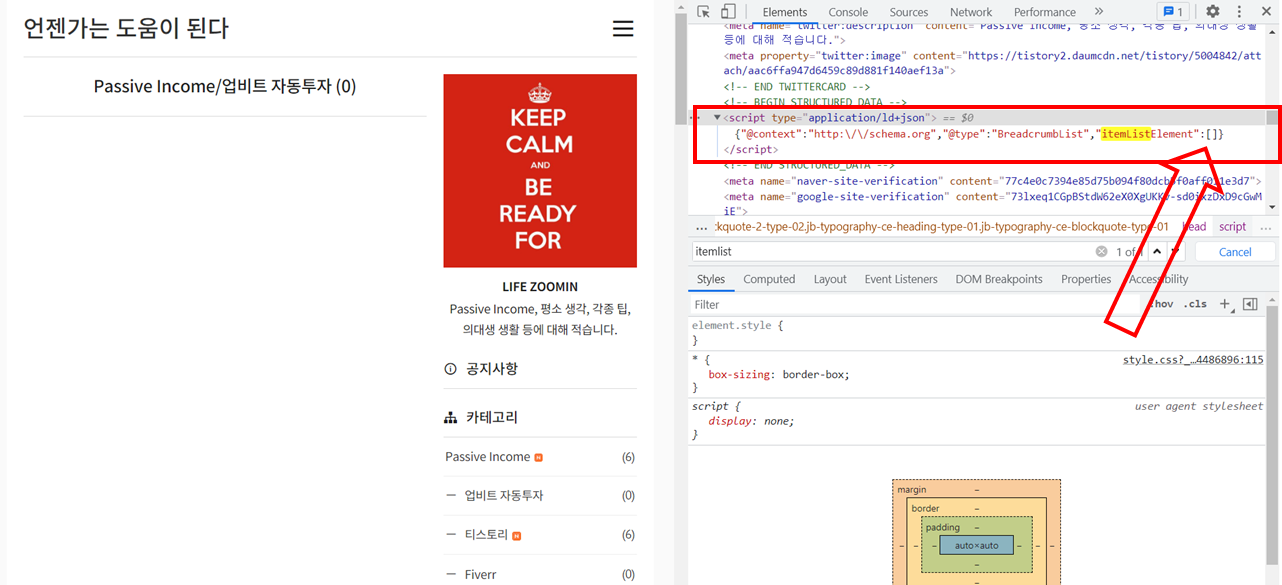Click the Elements tree vertical scrollbar thumb

coord(1272,118)
